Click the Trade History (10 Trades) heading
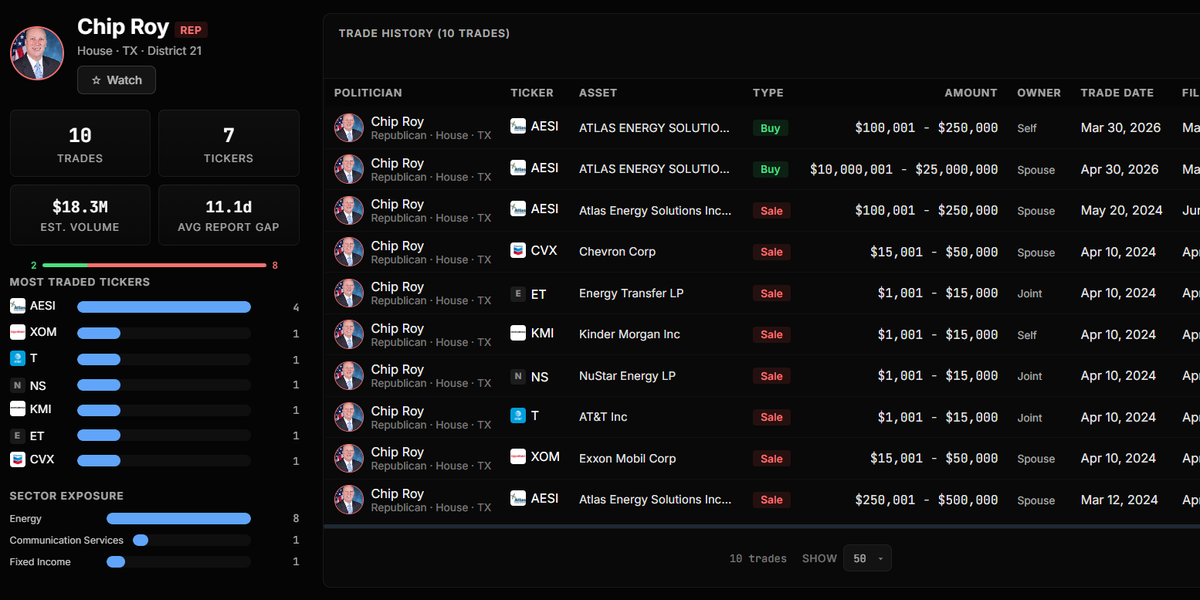The width and height of the screenshot is (1200, 600). pyautogui.click(x=424, y=33)
